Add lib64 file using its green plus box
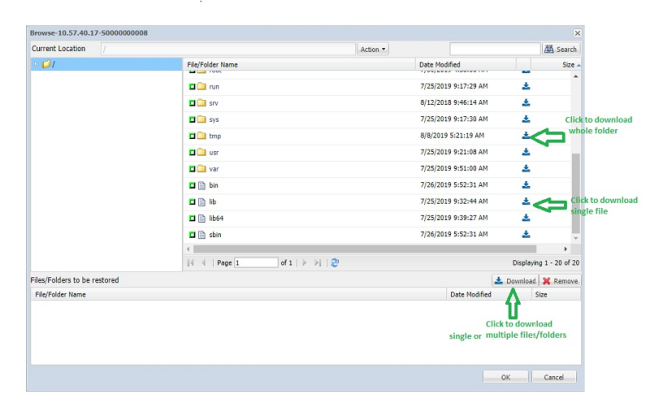Viewport: 650px width, 420px height. click(192, 218)
